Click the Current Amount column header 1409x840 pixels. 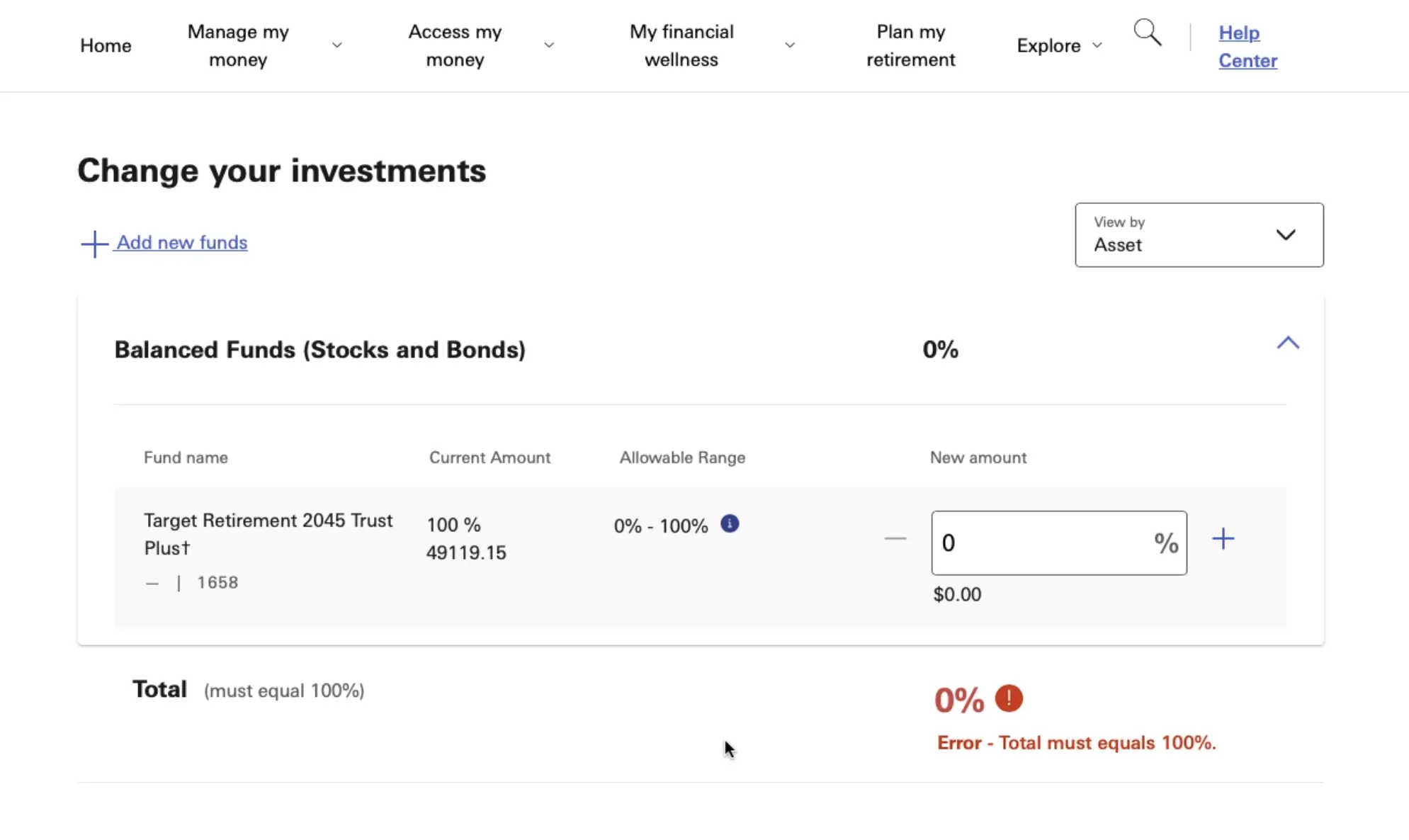click(490, 458)
